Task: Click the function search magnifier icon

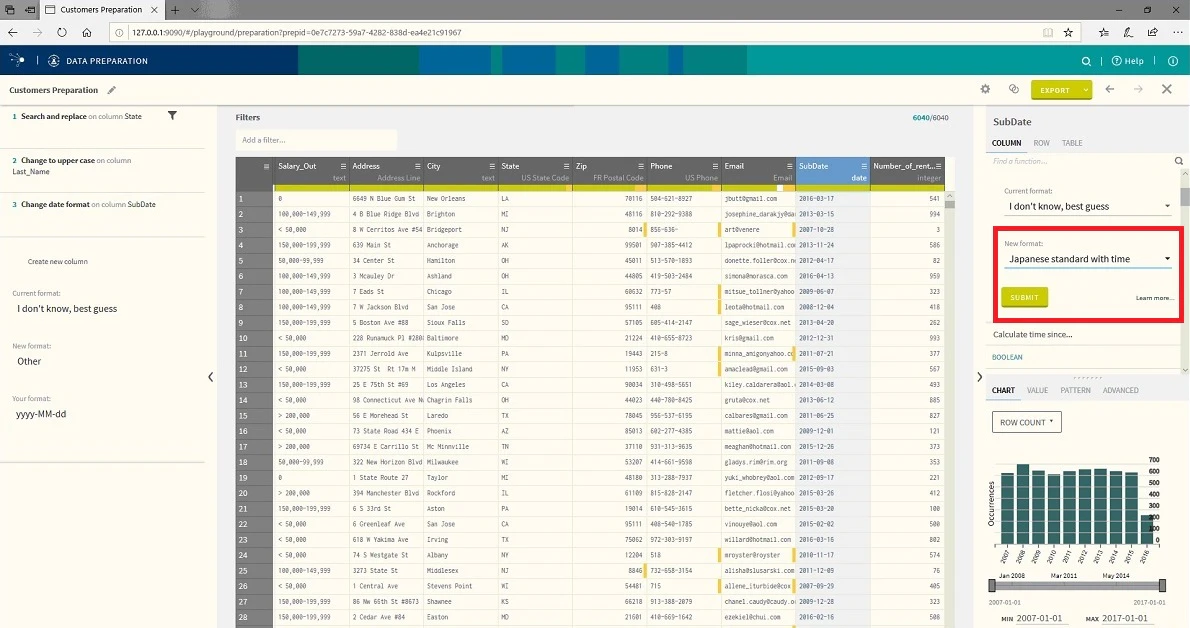Action: [1179, 161]
